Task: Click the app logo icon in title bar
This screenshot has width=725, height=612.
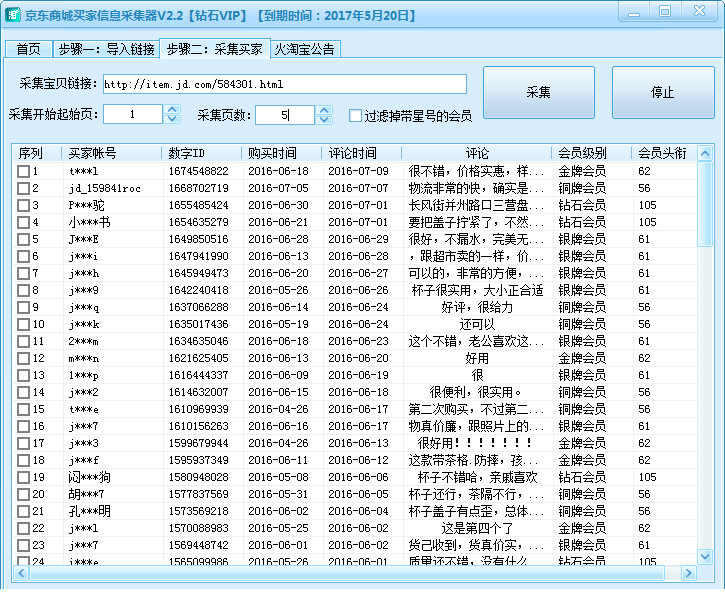Action: tap(13, 15)
